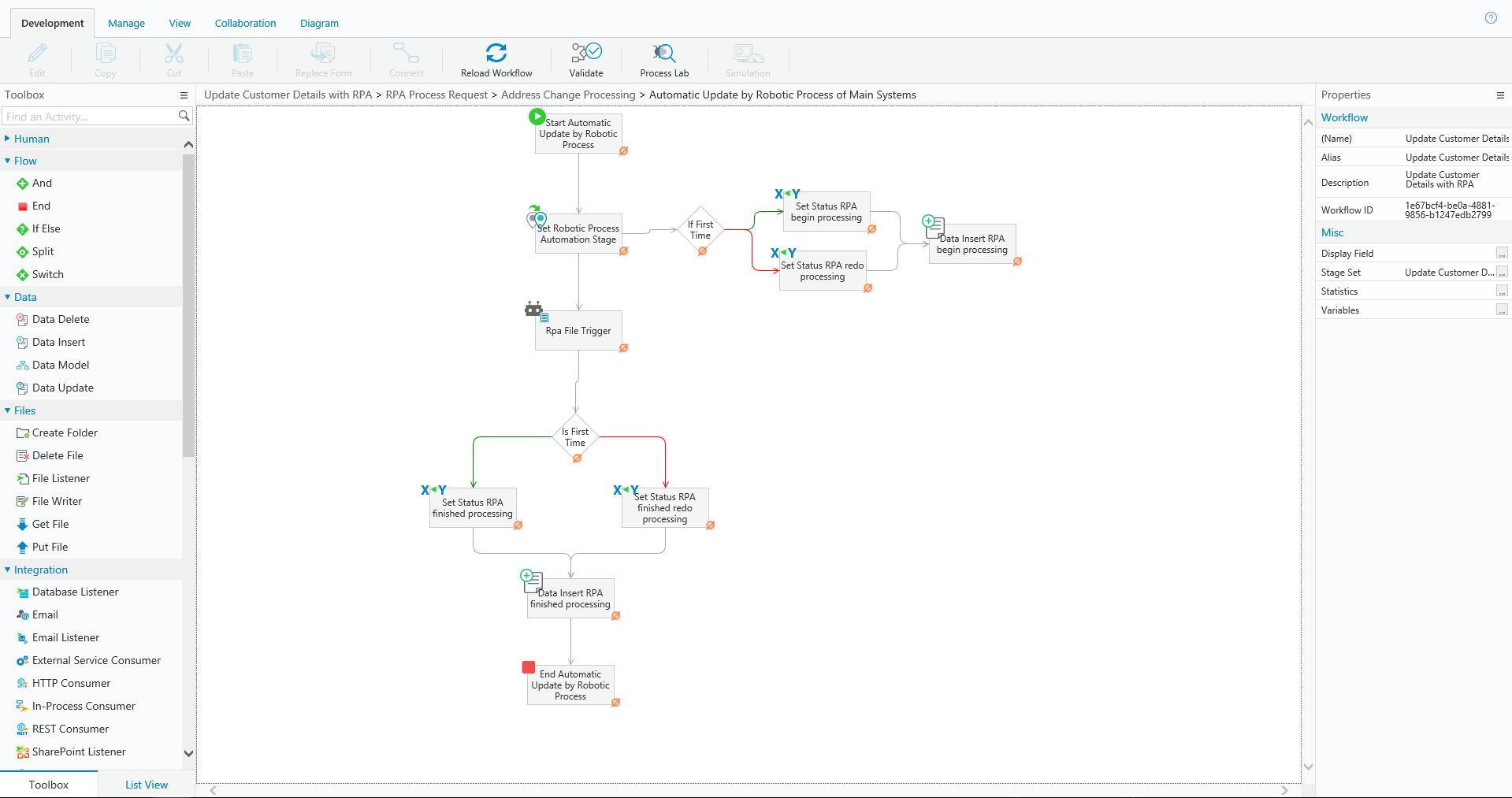Collapse the Flow toolbox category

point(7,161)
